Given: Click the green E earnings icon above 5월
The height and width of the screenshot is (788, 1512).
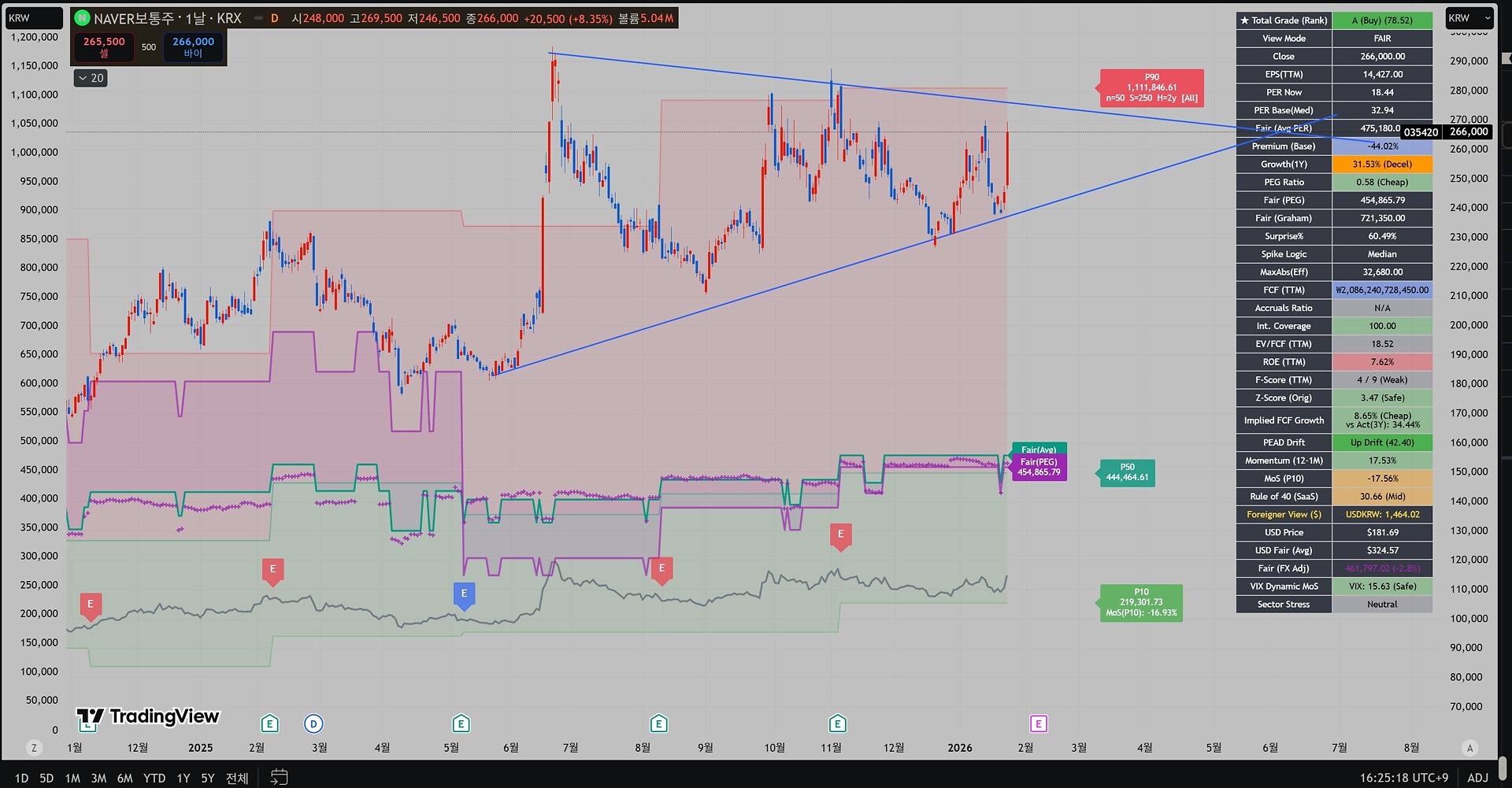Looking at the screenshot, I should tap(461, 723).
